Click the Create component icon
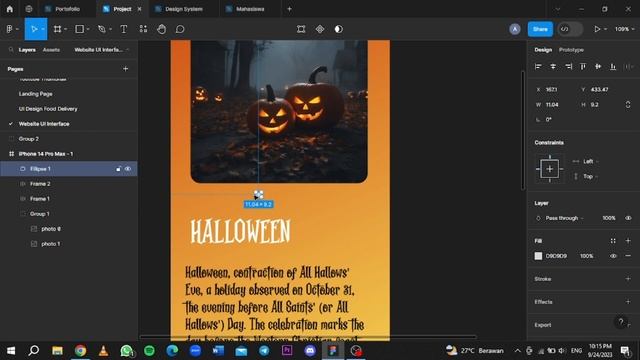The height and width of the screenshot is (360, 640). pos(320,29)
